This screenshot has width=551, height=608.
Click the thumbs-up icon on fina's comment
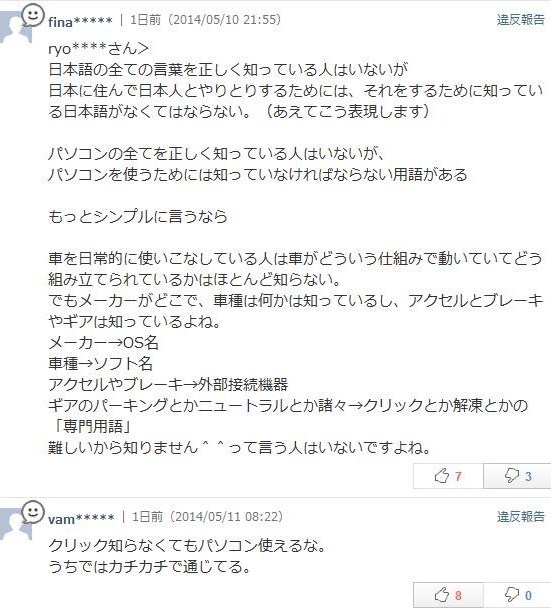click(442, 475)
